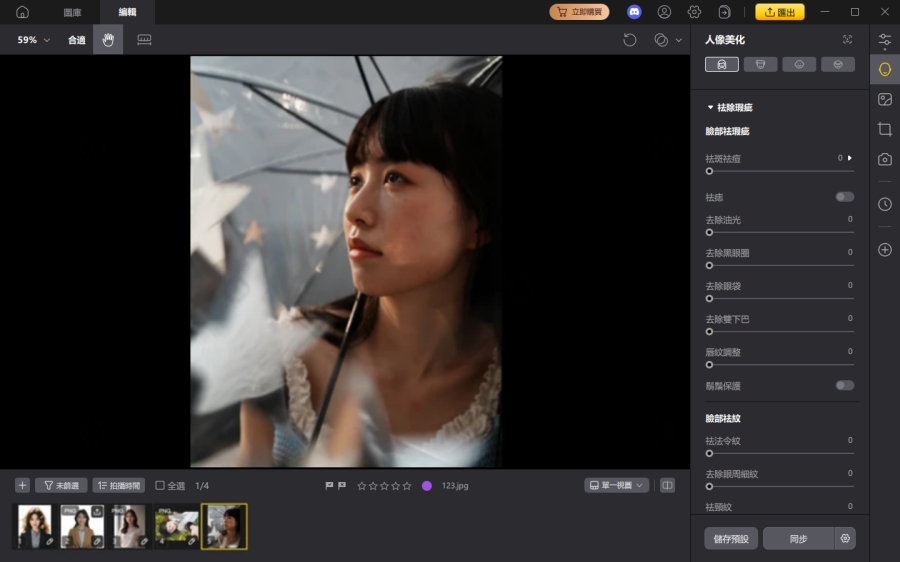Select the hand pan tool
Screen dimensions: 900x562
click(x=108, y=40)
